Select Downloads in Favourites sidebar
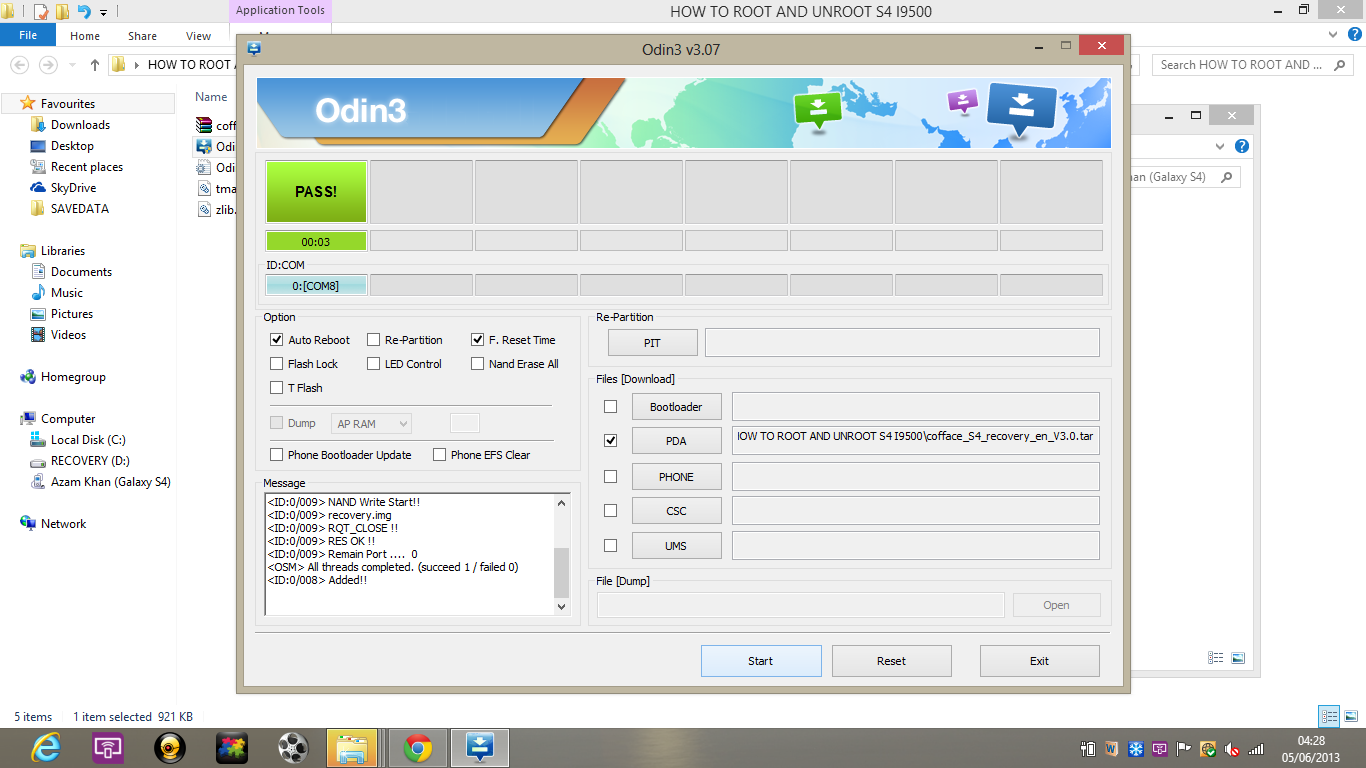The image size is (1366, 768). (80, 125)
